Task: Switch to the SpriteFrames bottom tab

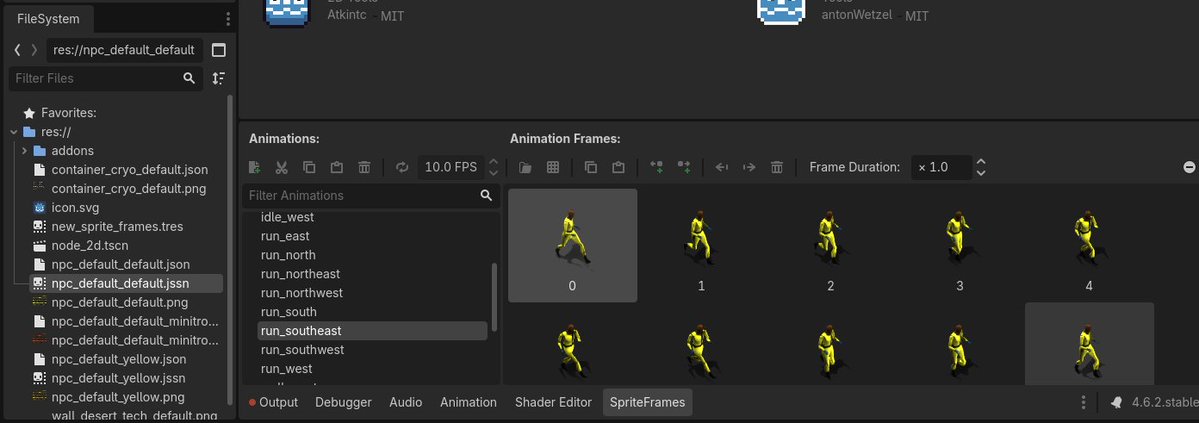Action: pos(648,402)
